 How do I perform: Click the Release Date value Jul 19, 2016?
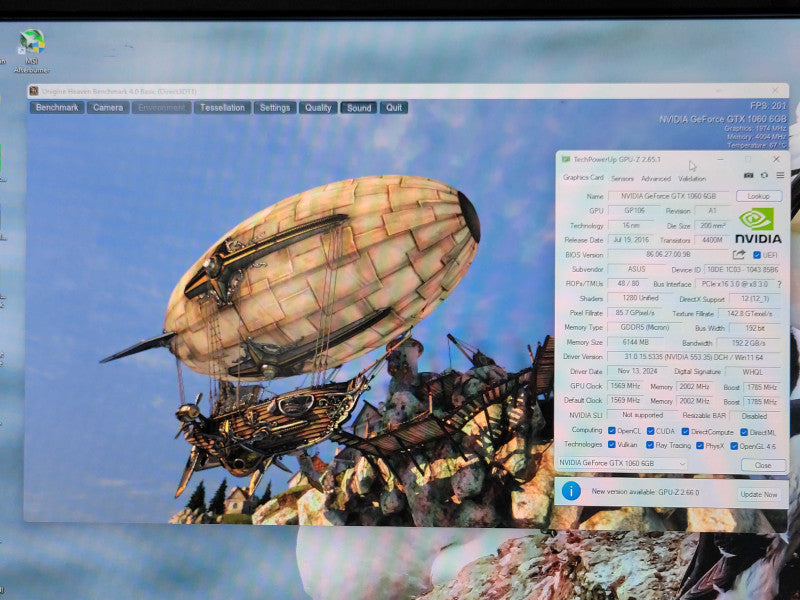pyautogui.click(x=631, y=239)
